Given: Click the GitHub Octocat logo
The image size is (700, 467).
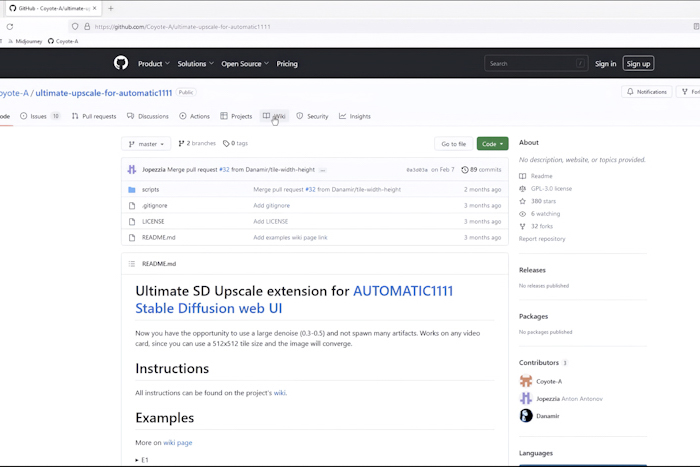Looking at the screenshot, I should [121, 63].
